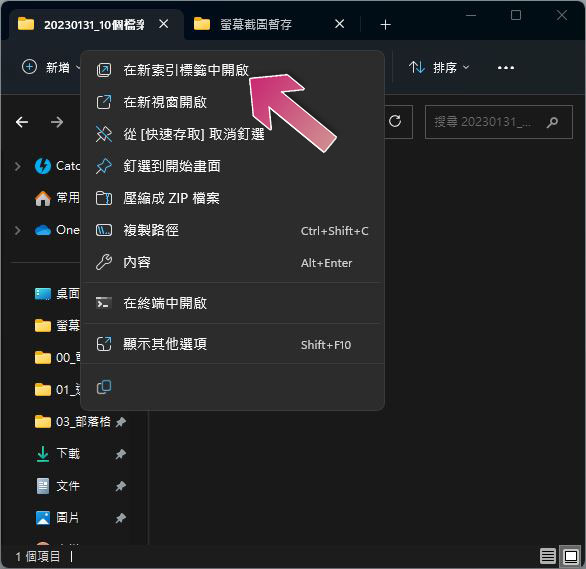The width and height of the screenshot is (586, 569).
Task: Add a new tab with plus button
Action: (x=385, y=25)
